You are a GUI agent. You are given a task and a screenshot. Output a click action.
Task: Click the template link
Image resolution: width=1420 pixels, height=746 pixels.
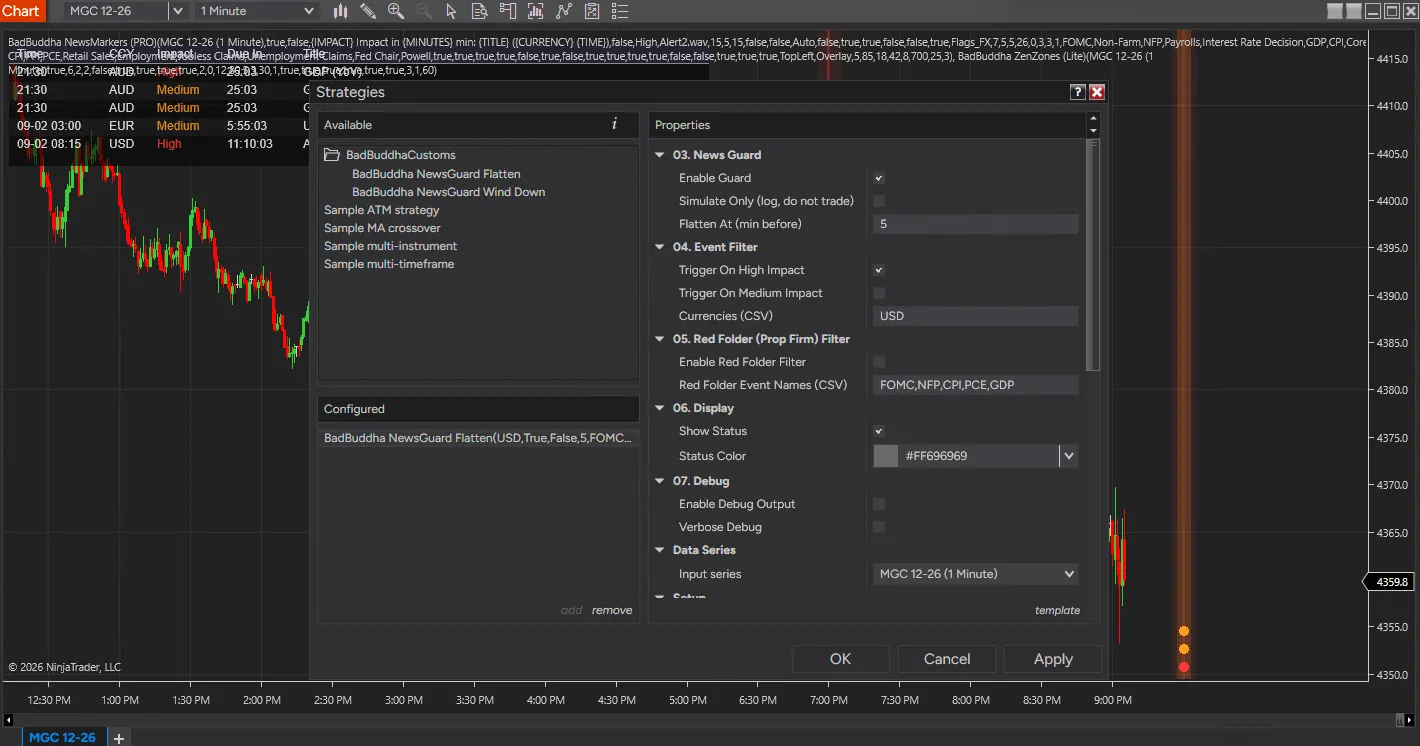[1057, 610]
